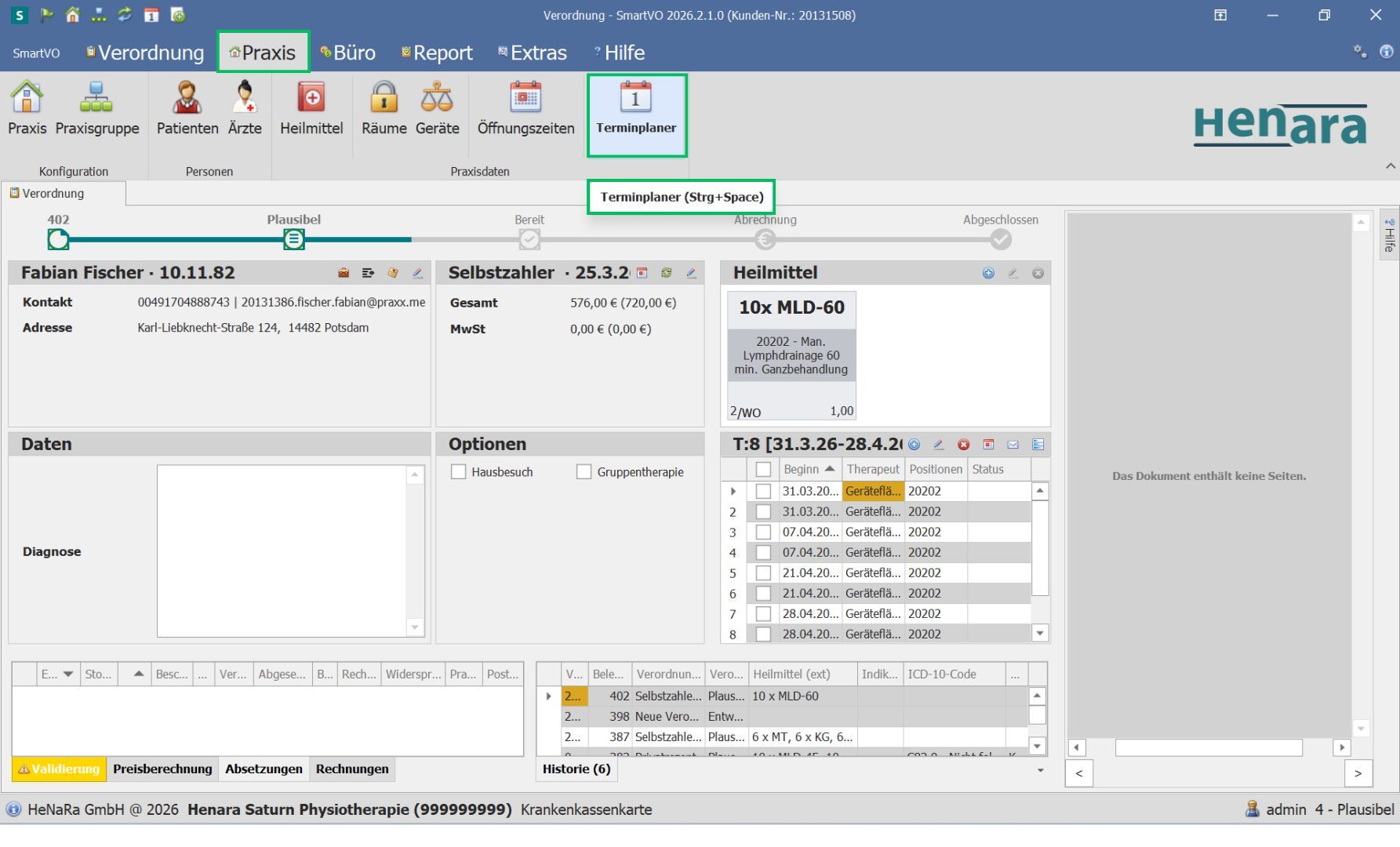Click the Bereit status step marker
Image resolution: width=1400 pixels, height=847 pixels.
[529, 239]
